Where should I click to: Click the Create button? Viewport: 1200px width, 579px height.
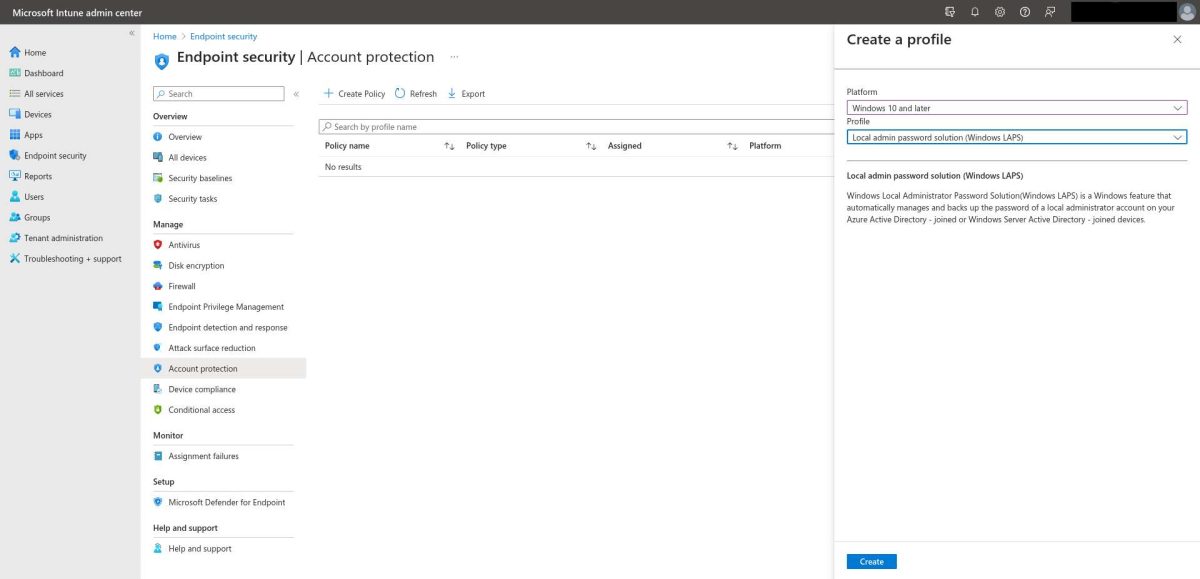(x=871, y=561)
